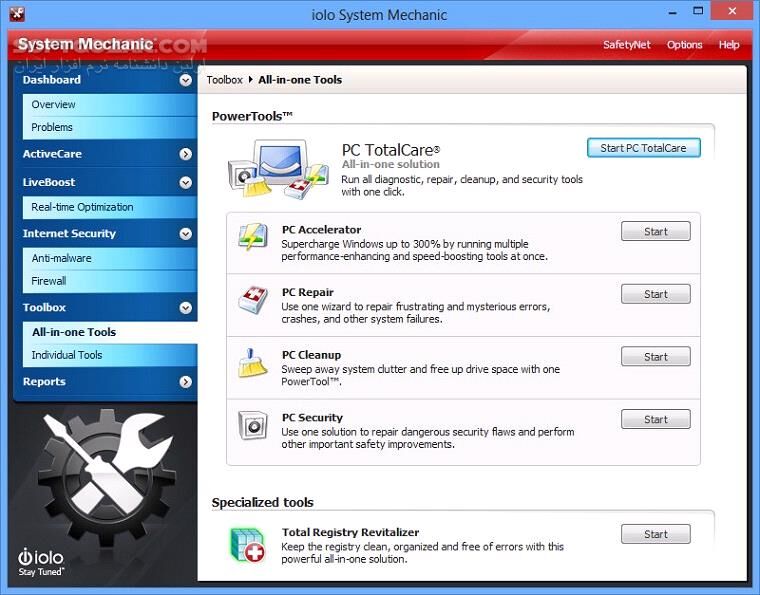Screen dimensions: 760x595
Task: Click the PC Security safe icon
Action: 252,425
